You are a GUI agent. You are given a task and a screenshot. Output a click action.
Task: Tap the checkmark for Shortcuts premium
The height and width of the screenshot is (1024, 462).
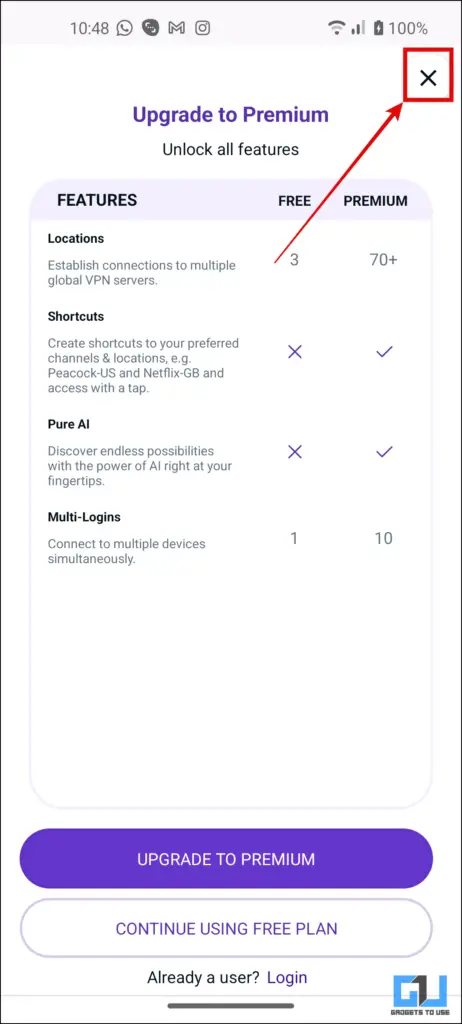(x=384, y=352)
